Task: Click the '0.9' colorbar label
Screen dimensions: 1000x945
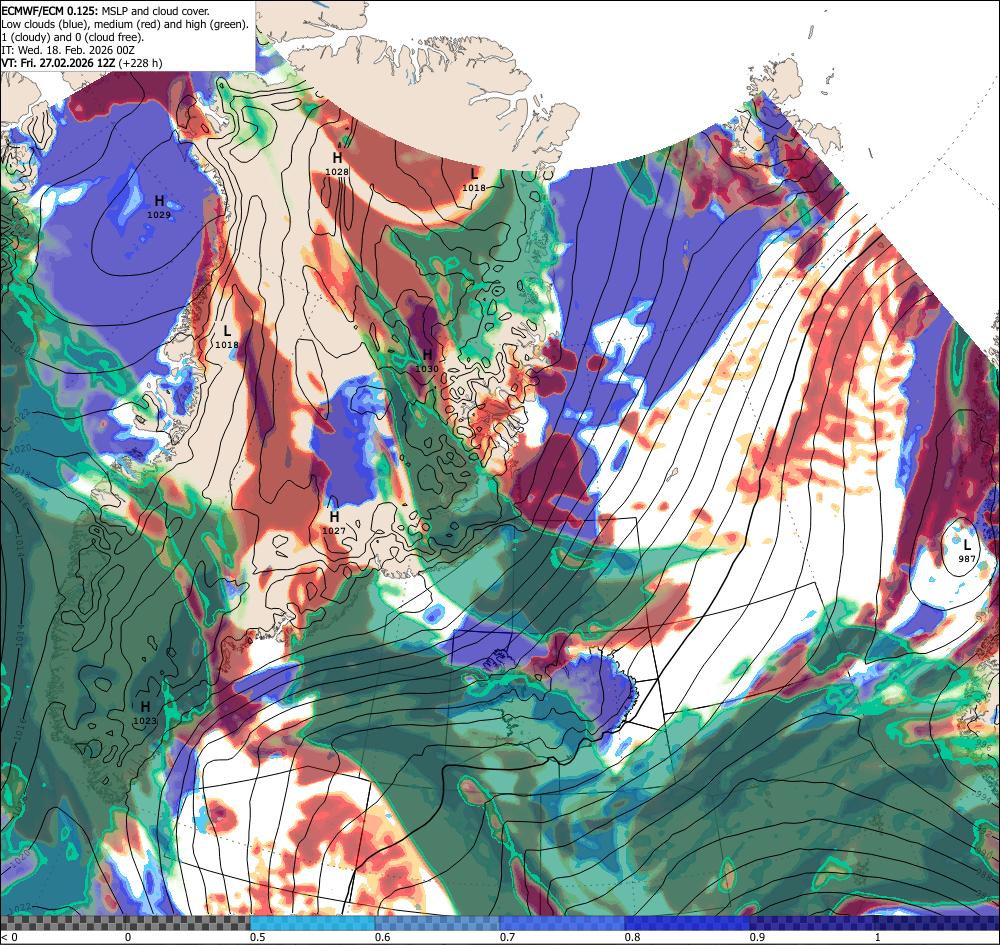Action: click(x=758, y=937)
